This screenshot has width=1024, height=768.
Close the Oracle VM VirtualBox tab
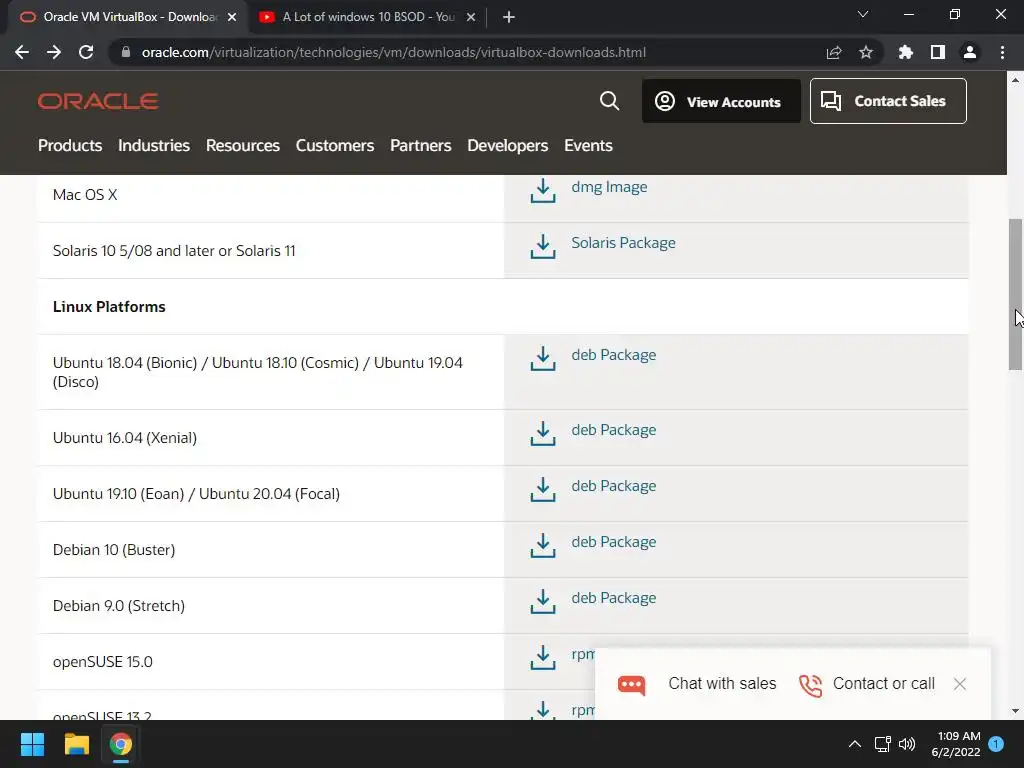coord(232,17)
